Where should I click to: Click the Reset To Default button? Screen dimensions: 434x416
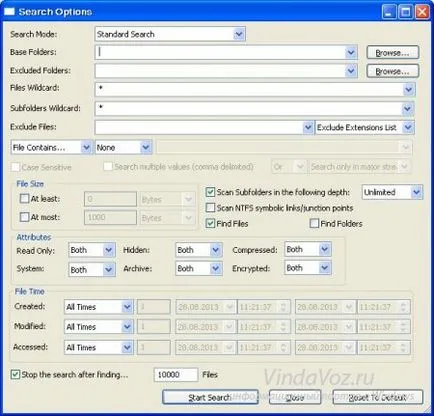tap(378, 397)
